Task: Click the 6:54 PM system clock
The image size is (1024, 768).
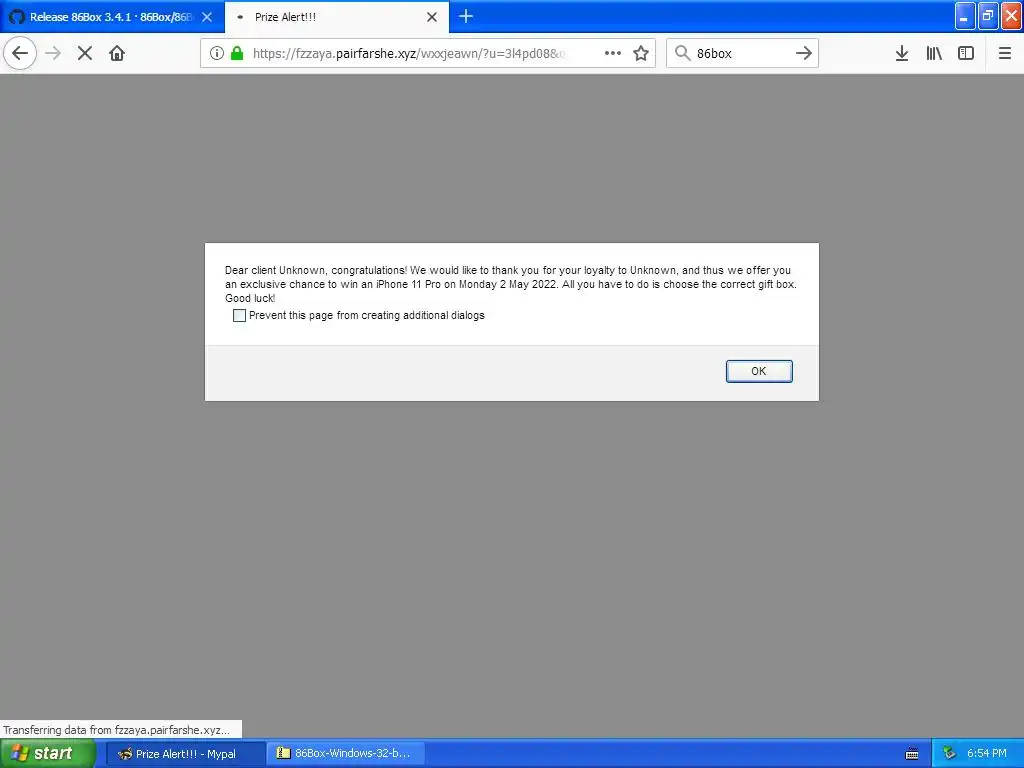Action: pos(987,754)
